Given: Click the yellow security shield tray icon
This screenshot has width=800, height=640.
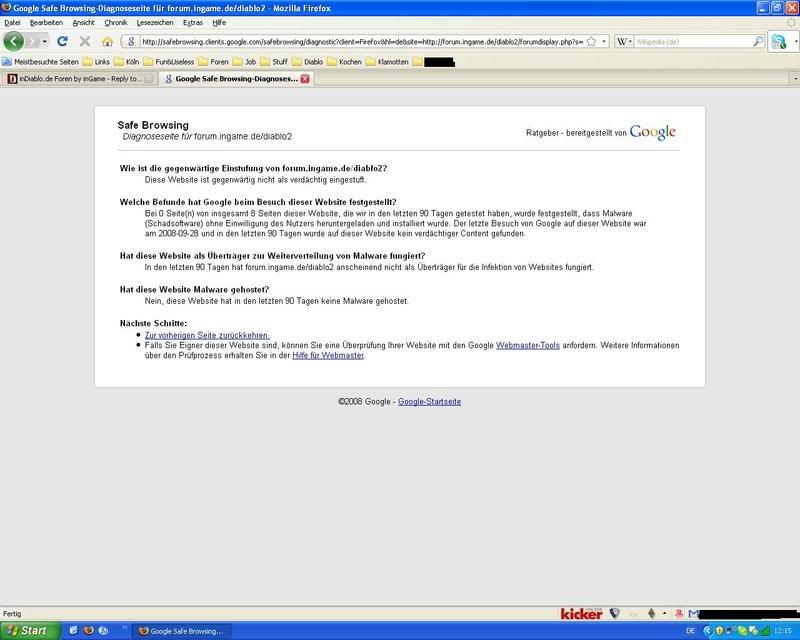Looking at the screenshot, I should coord(719,631).
